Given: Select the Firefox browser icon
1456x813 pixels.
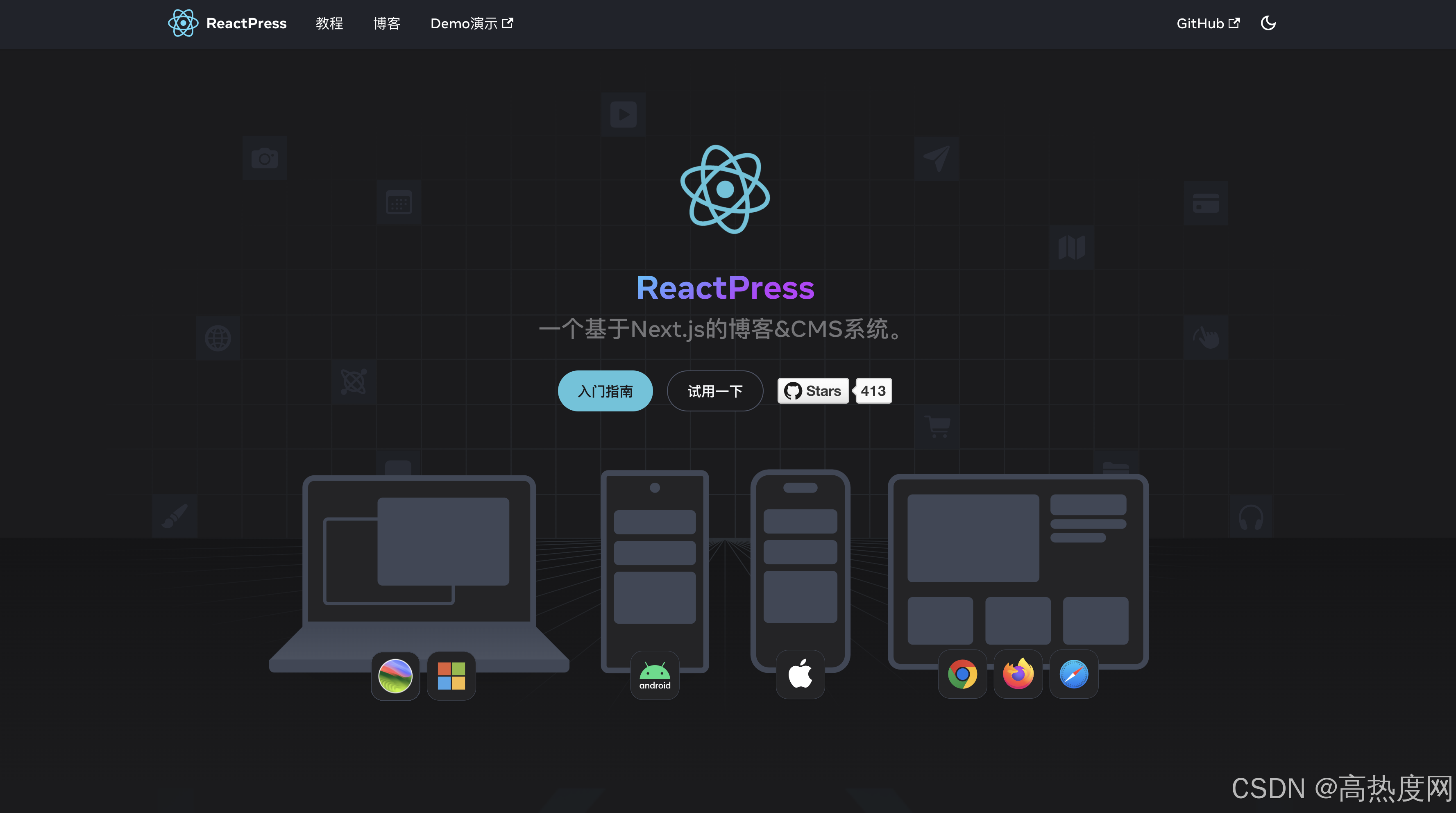Looking at the screenshot, I should point(1018,674).
